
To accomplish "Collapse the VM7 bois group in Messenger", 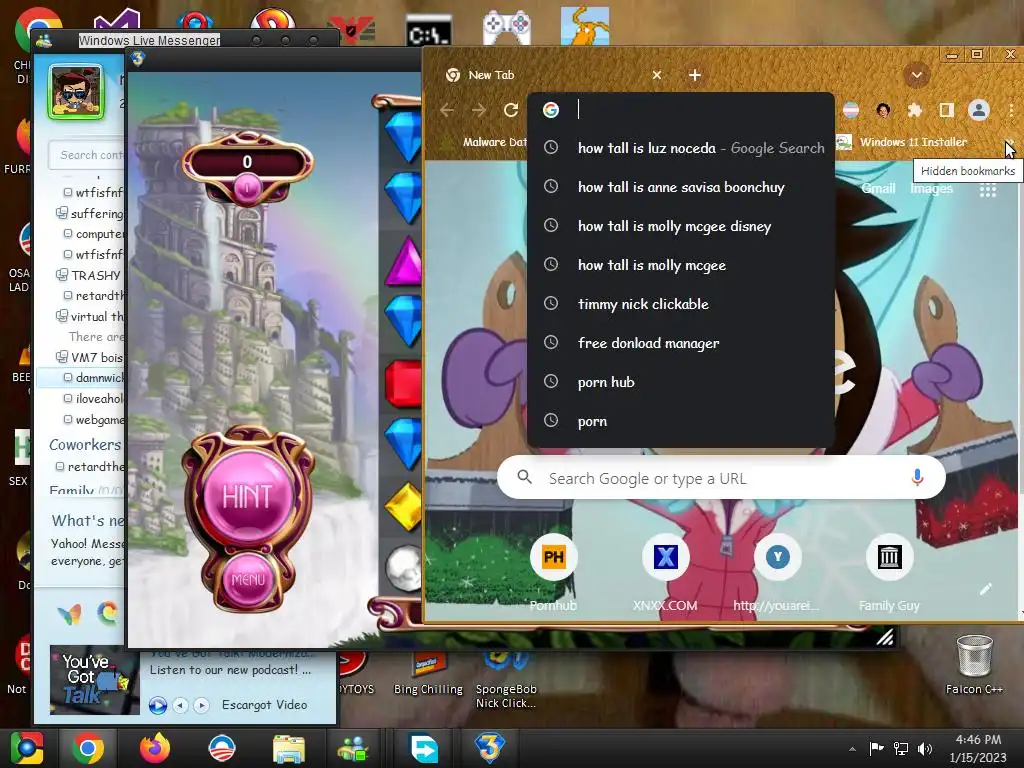I will pos(61,357).
